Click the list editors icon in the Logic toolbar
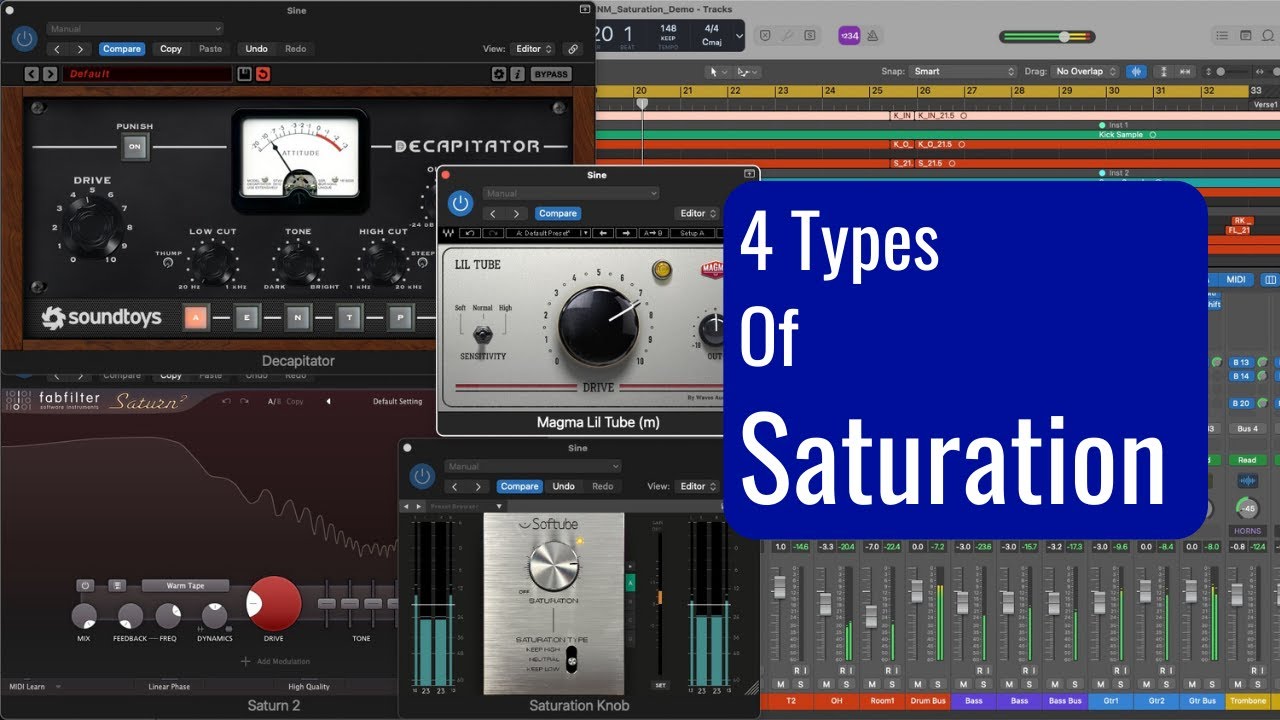Screen dimensions: 1280x720 tap(1222, 35)
